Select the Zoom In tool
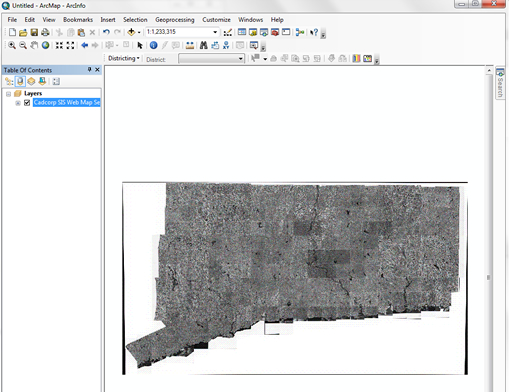Viewport: 509px width, 392px height. tap(12, 45)
